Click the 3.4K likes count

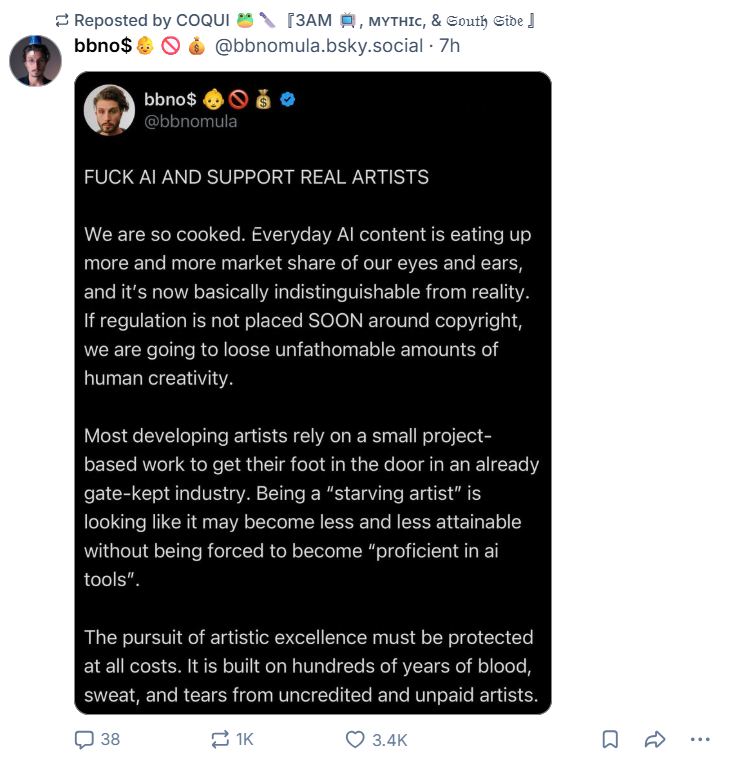tap(390, 740)
